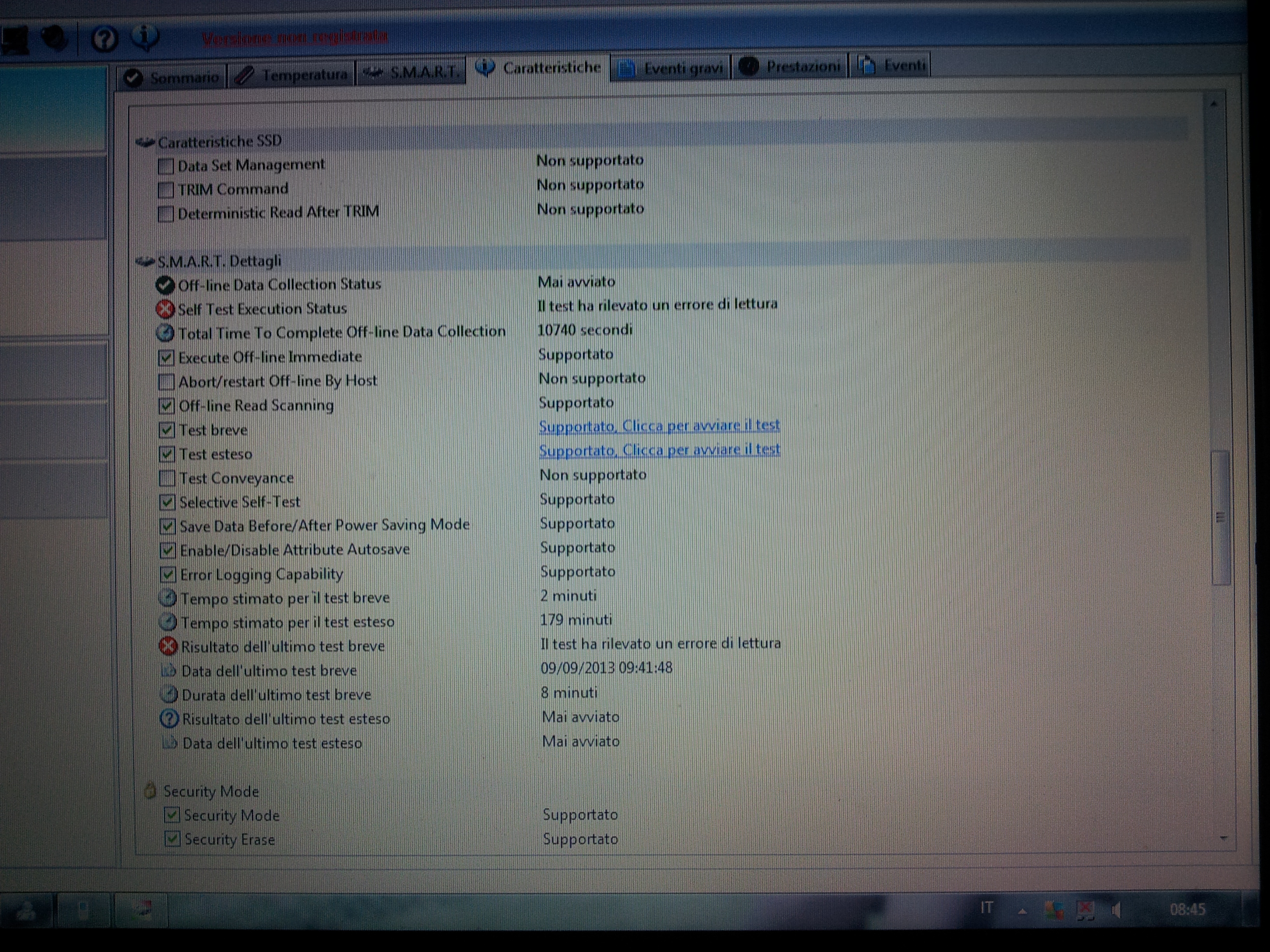This screenshot has height=952, width=1270.
Task: Click the vertical scrollbar thumb
Action: 1221,518
